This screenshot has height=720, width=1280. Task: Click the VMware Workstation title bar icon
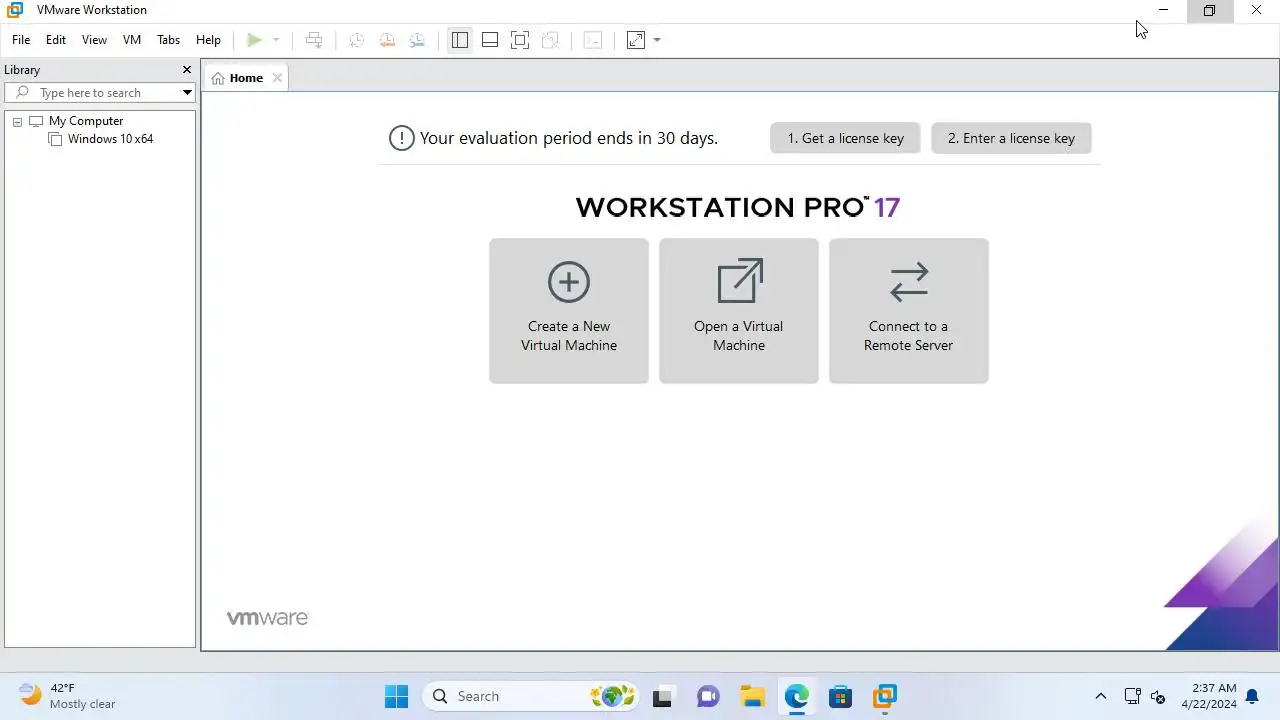coord(15,10)
